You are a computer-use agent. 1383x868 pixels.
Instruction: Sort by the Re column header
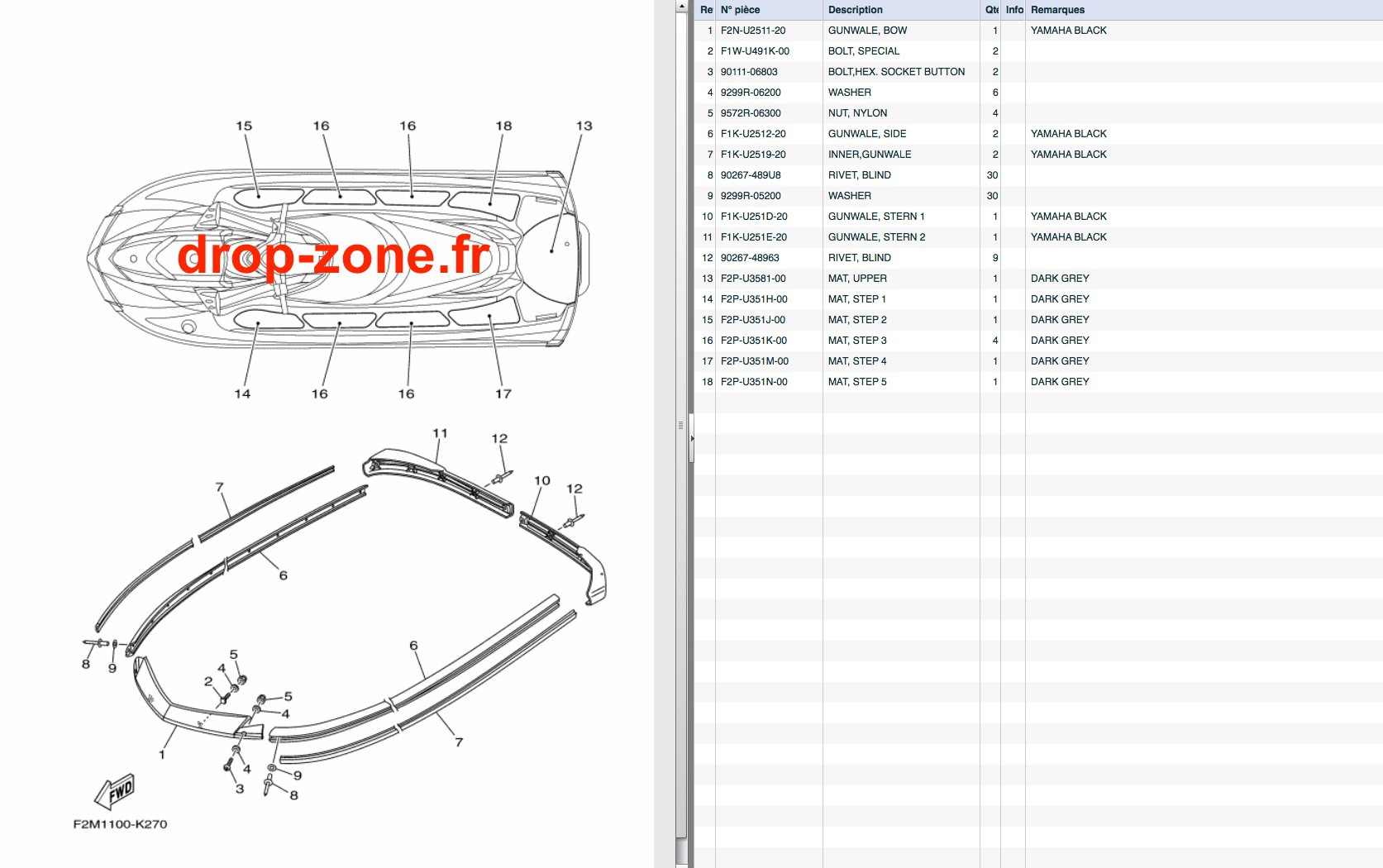(706, 10)
